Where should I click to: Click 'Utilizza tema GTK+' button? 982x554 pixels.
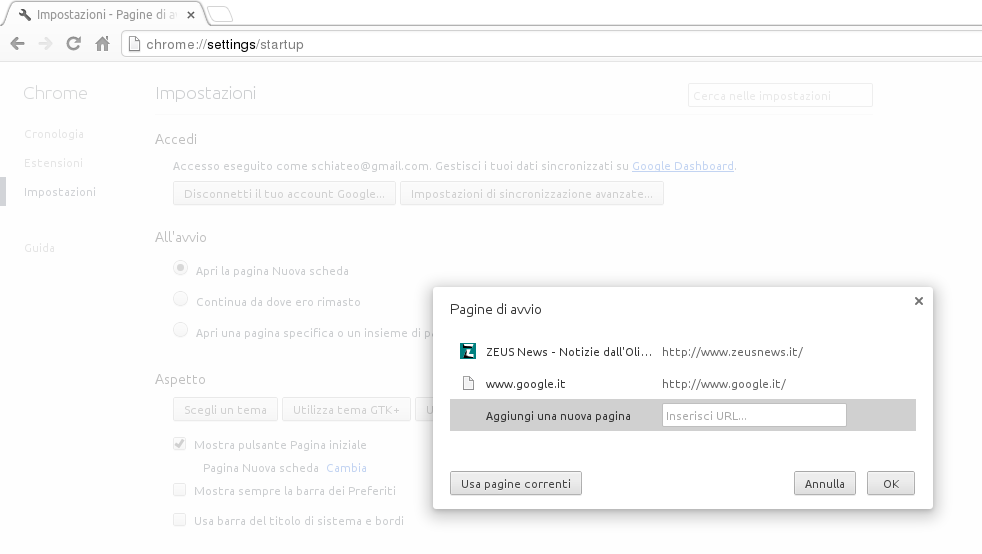tap(346, 409)
